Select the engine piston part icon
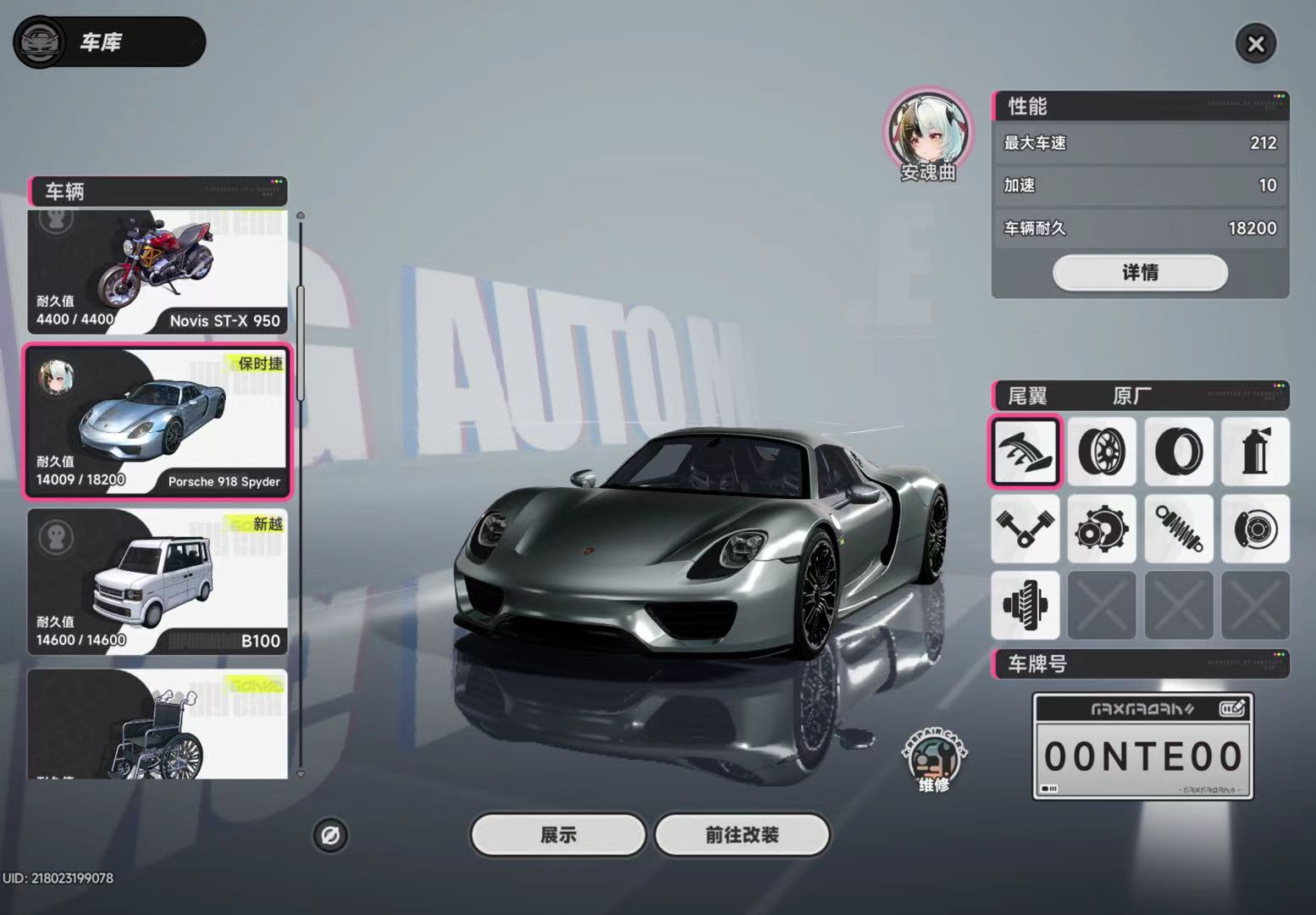This screenshot has height=915, width=1316. 1026,529
